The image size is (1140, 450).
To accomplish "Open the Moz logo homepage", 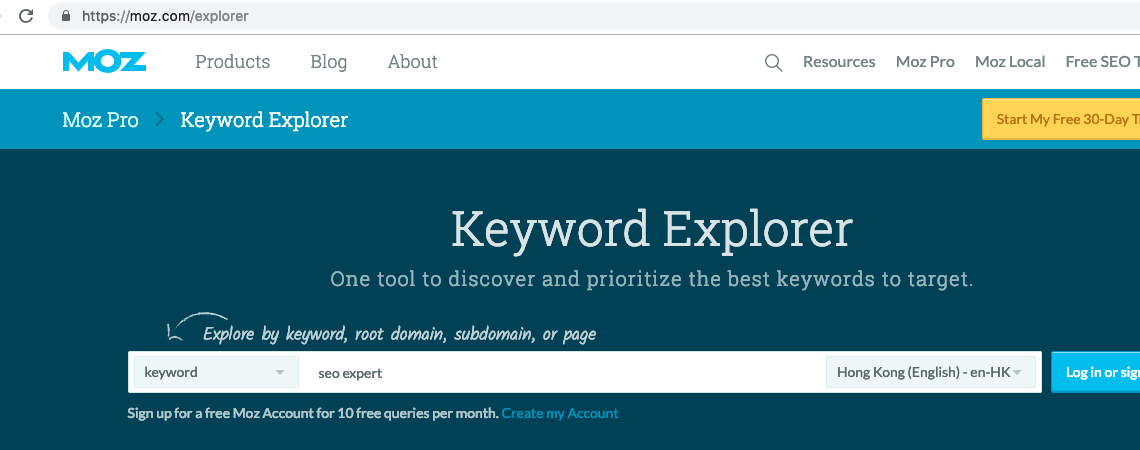I will (104, 62).
